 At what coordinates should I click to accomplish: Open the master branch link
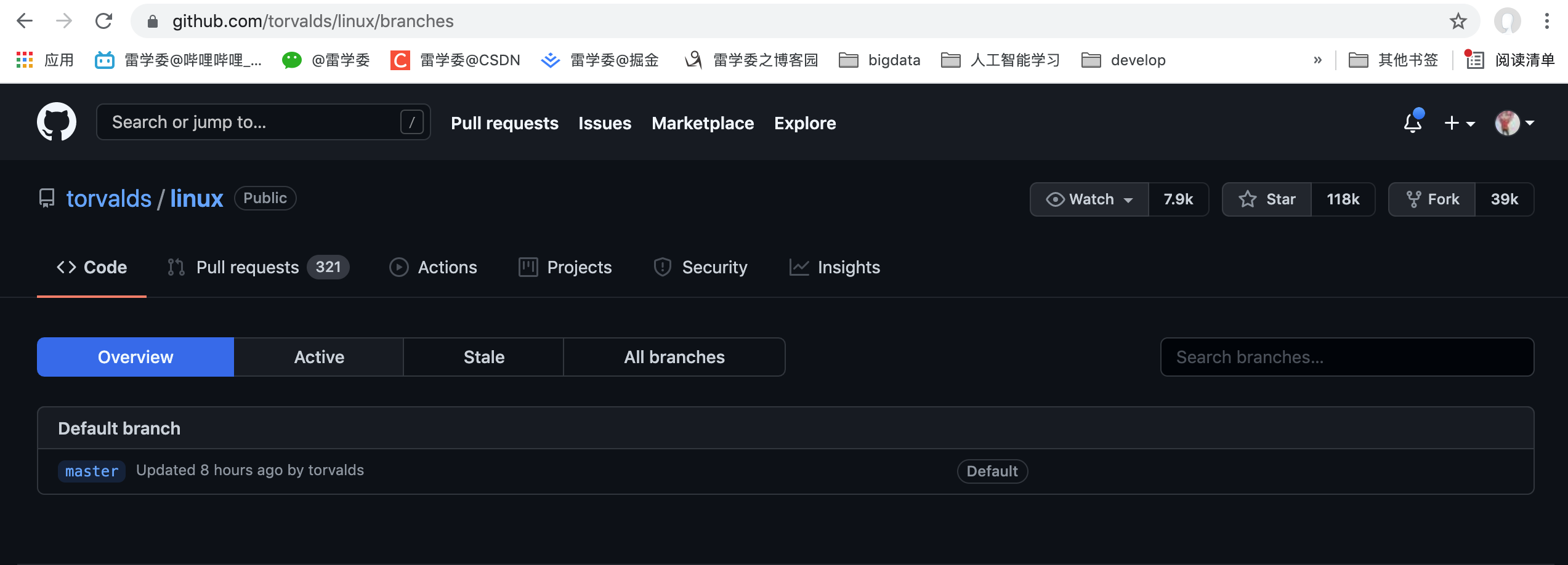(x=92, y=471)
